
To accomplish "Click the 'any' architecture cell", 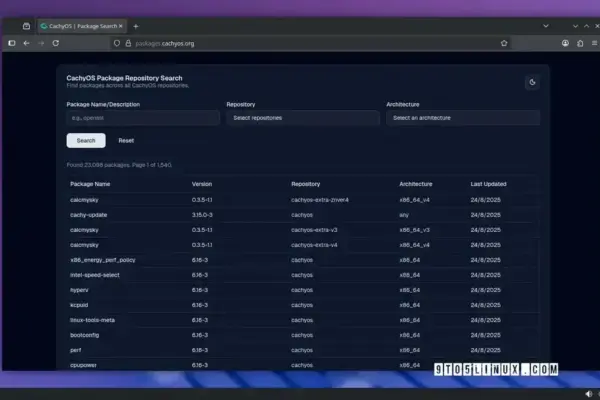I will click(x=404, y=215).
